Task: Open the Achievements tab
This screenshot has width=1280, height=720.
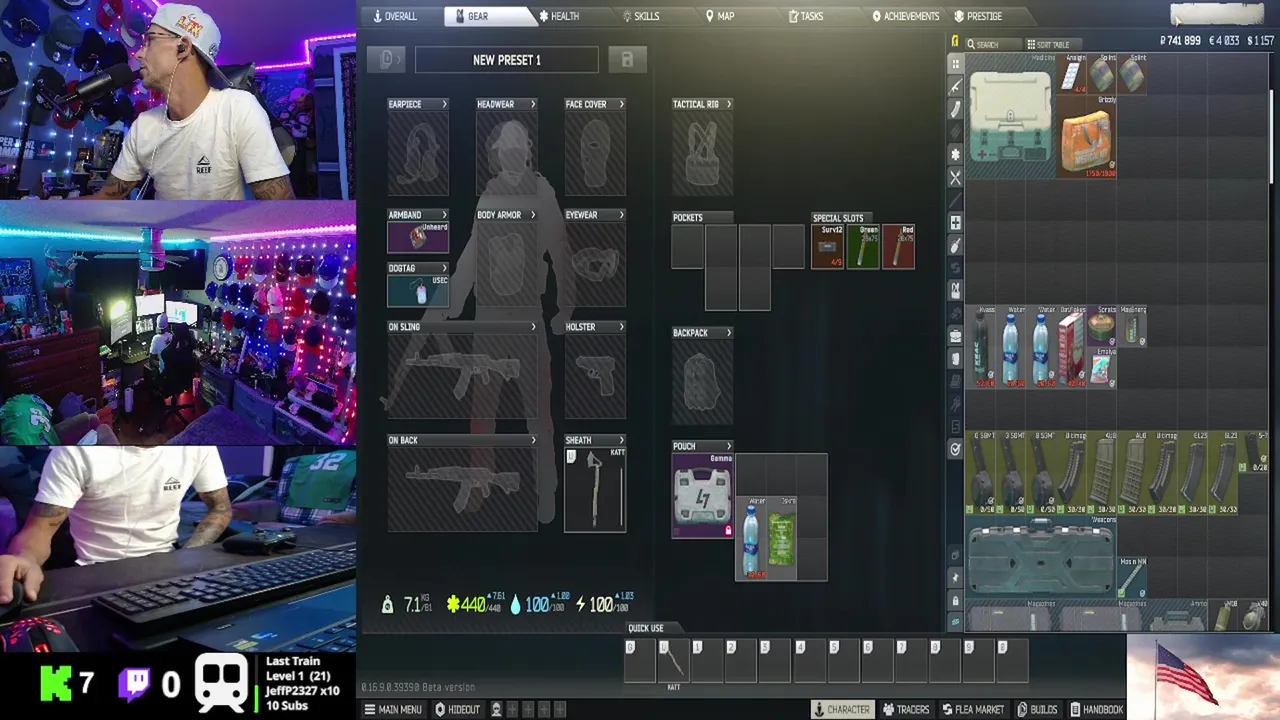Action: (905, 16)
